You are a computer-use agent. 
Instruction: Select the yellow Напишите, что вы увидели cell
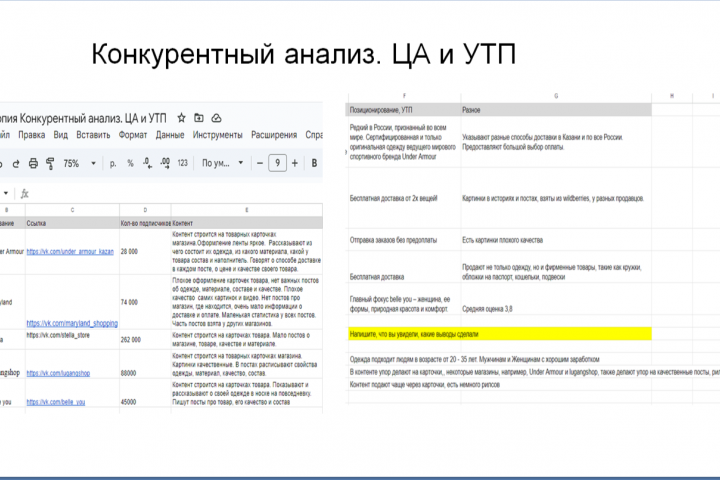(x=500, y=334)
